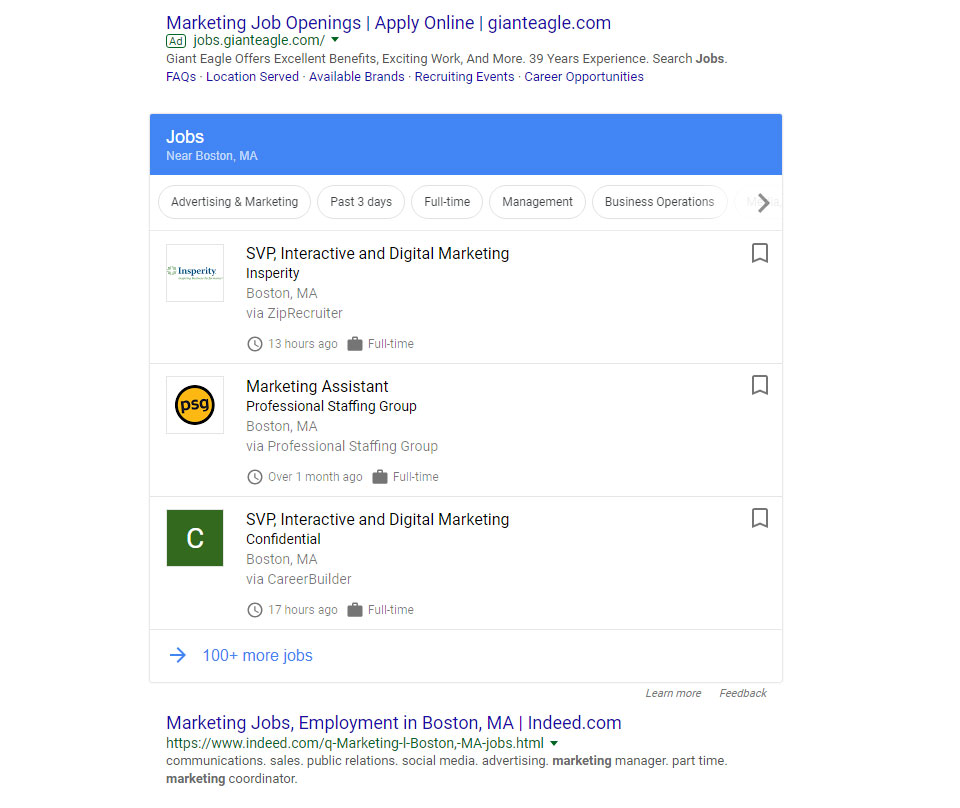Click the briefcase icon in Marketing Assistant listing

[x=380, y=476]
